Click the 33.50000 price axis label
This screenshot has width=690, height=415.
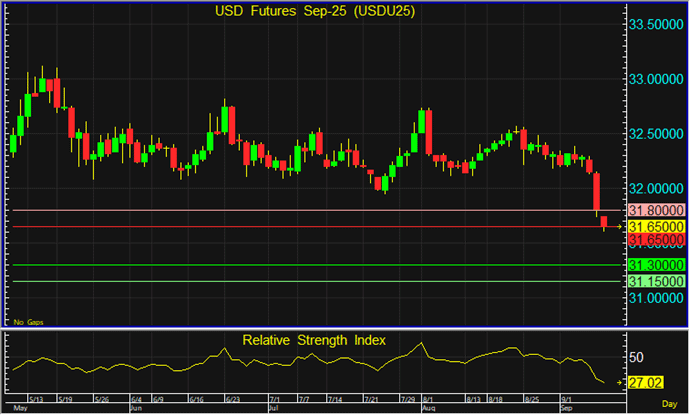click(655, 23)
